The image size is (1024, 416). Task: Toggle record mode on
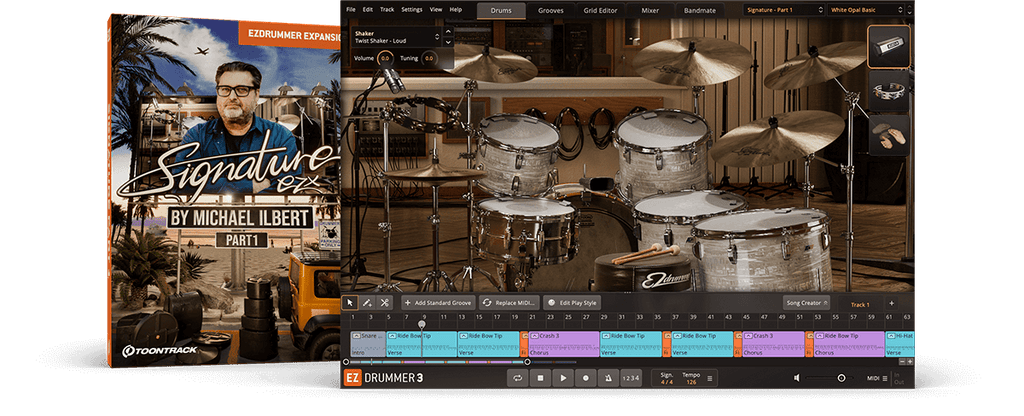[x=585, y=377]
